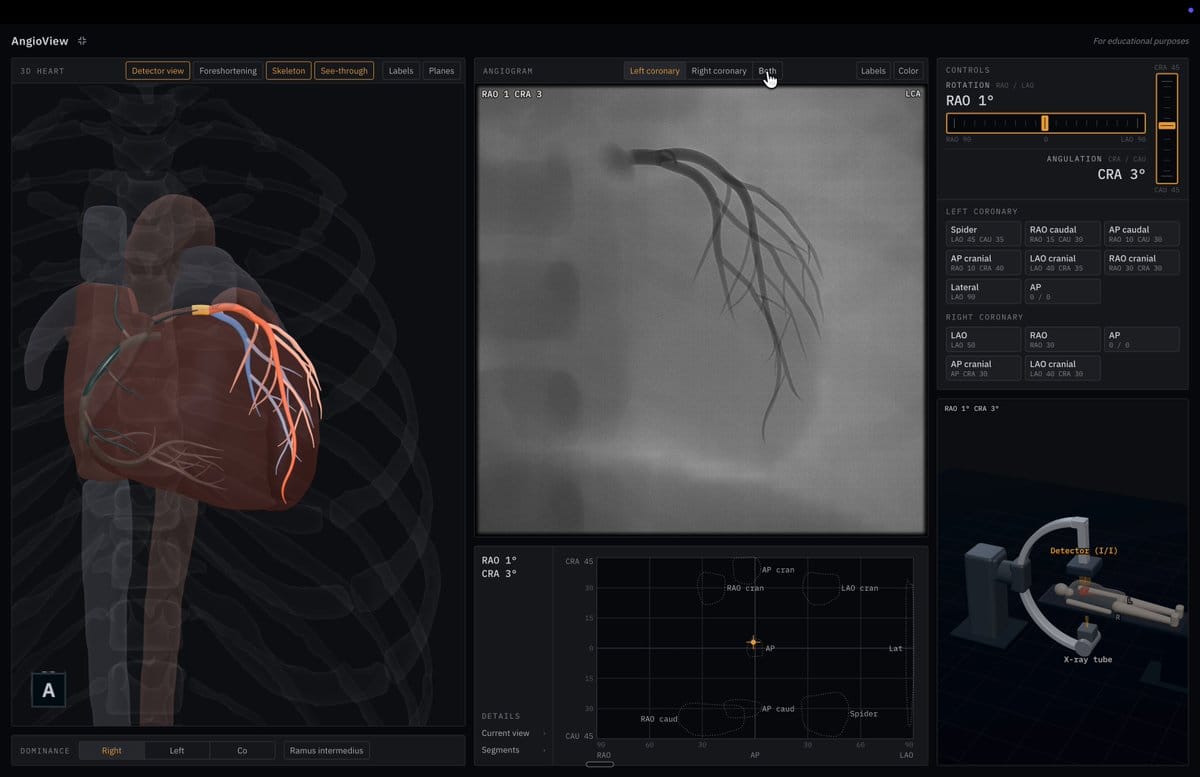The width and height of the screenshot is (1200, 777).
Task: Show Both coronaries in the angiogram
Action: coord(767,71)
